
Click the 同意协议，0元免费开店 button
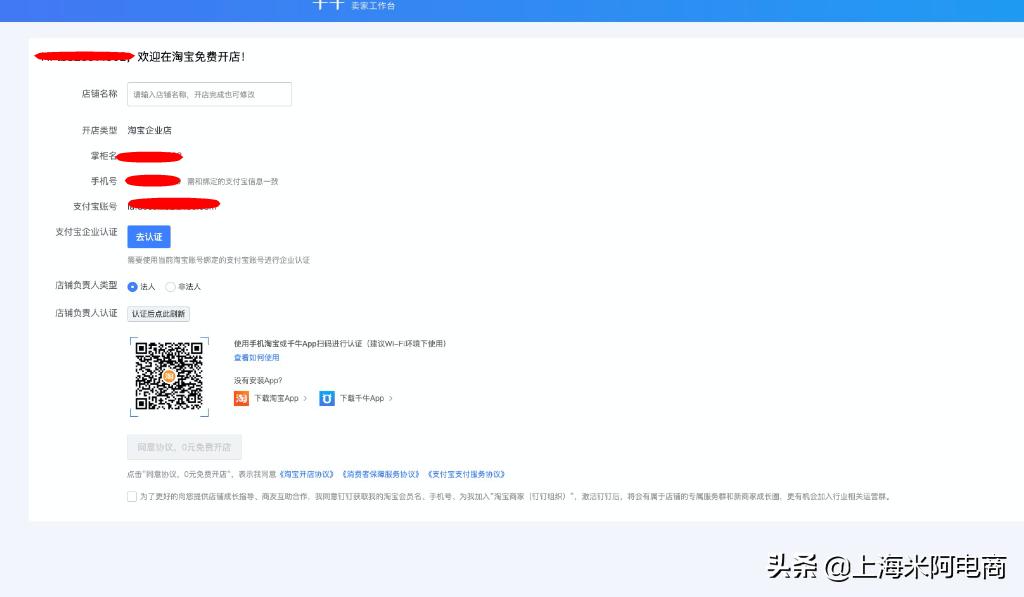coord(182,447)
